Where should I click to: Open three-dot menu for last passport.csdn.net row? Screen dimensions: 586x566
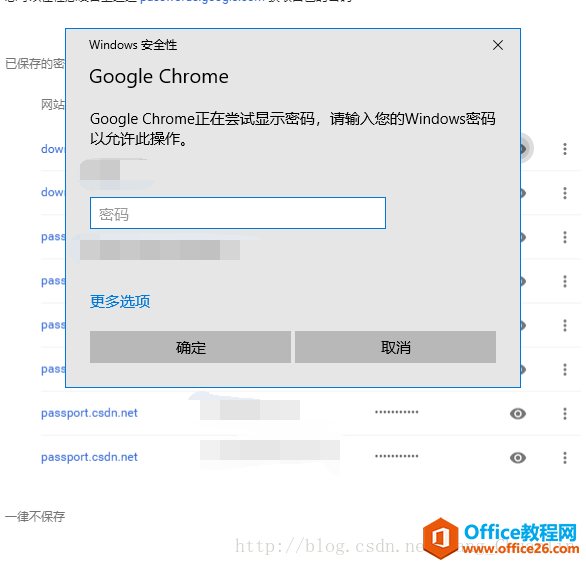[565, 458]
